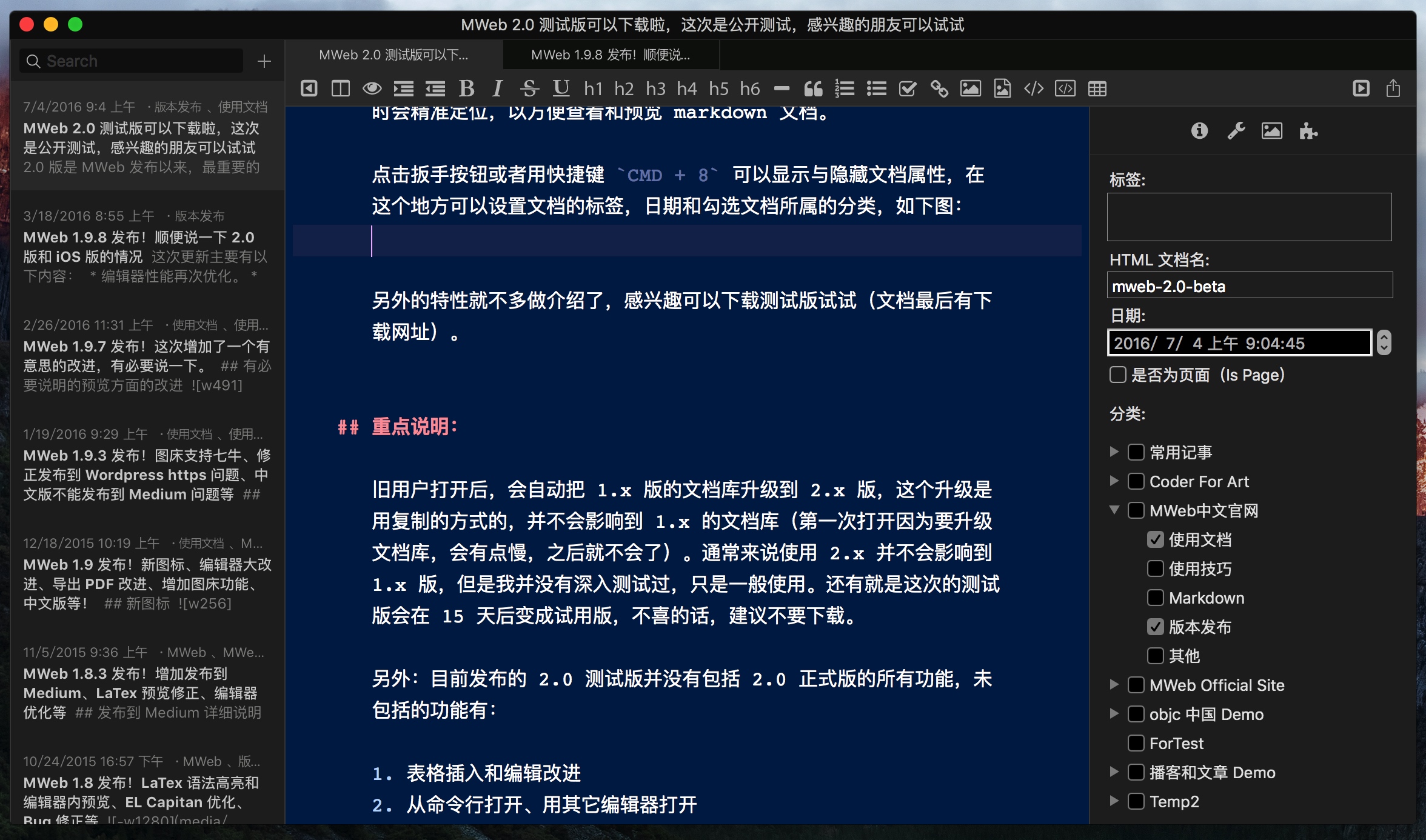Click the Strikethrough toolbar icon
1426x840 pixels.
point(529,88)
